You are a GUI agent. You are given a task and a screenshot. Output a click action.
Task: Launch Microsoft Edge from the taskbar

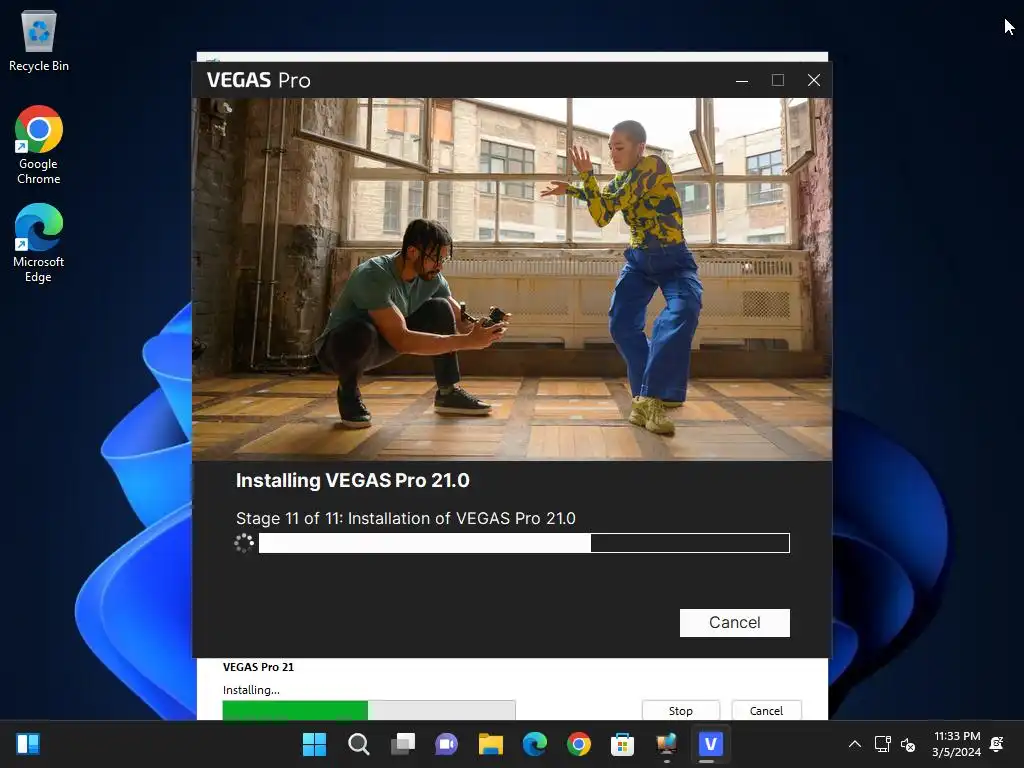click(535, 744)
